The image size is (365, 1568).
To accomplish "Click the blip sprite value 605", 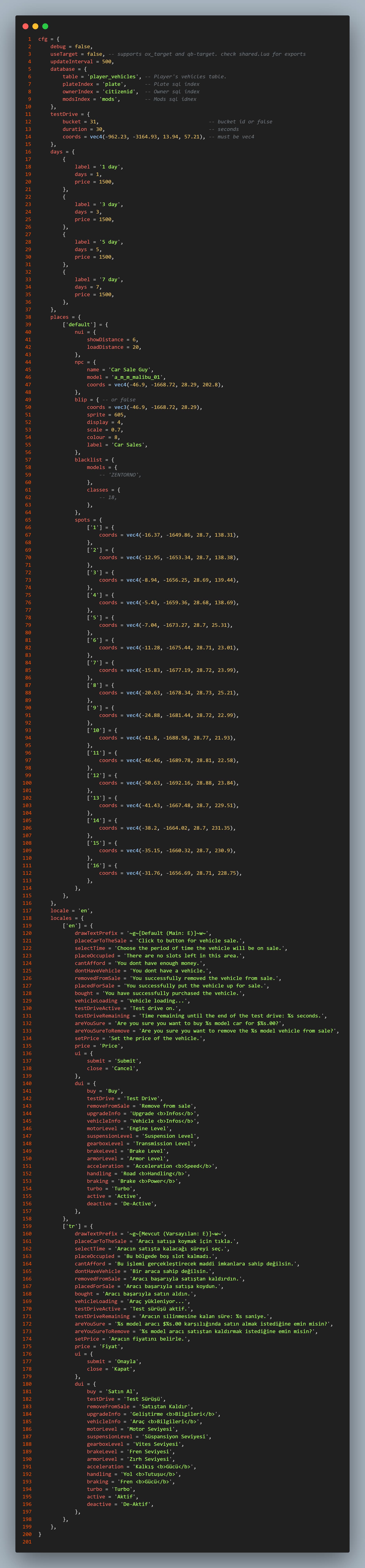I will pos(116,414).
